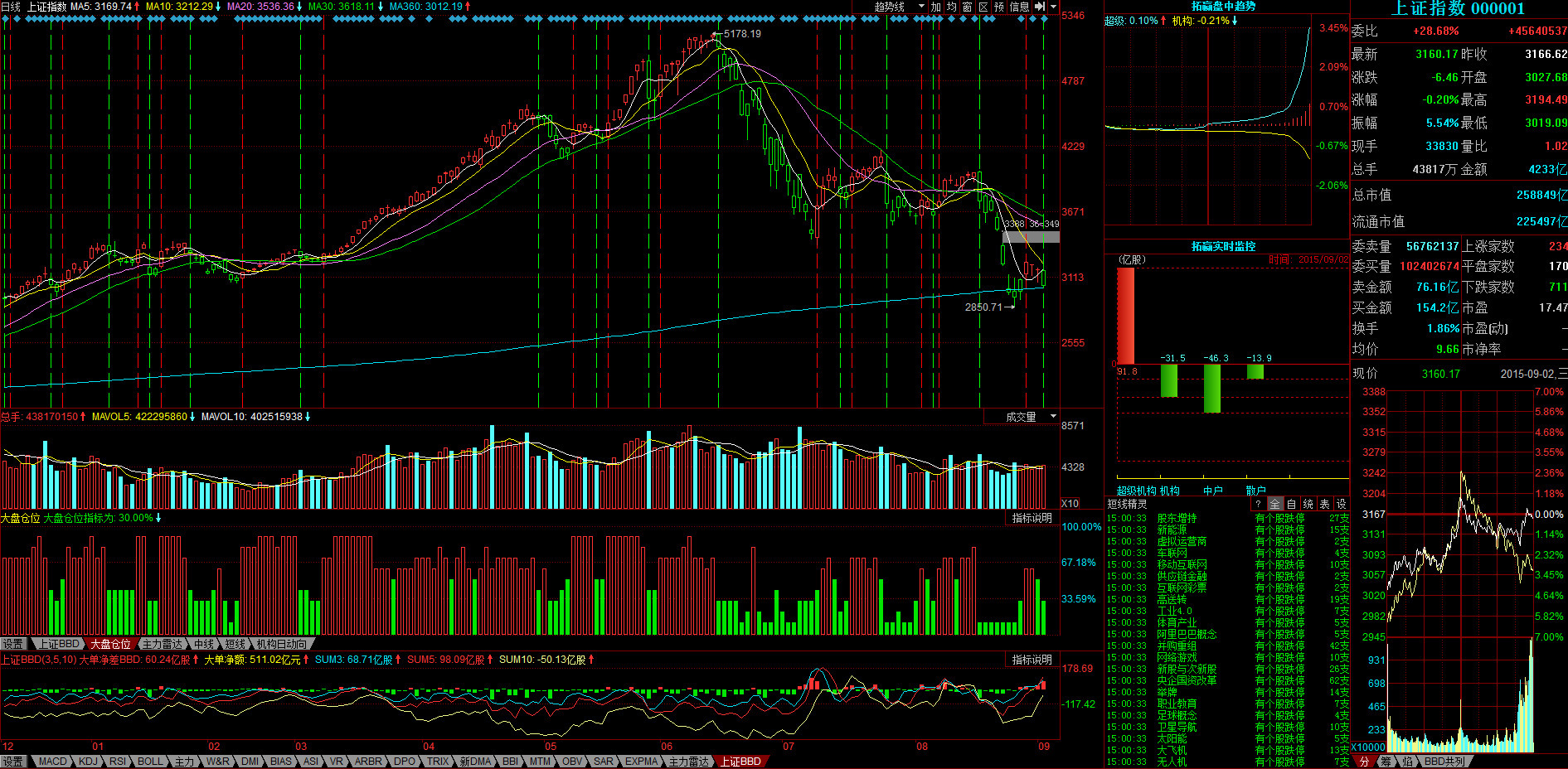The width and height of the screenshot is (1568, 769).
Task: Switch to the DMI indicator
Action: click(250, 762)
